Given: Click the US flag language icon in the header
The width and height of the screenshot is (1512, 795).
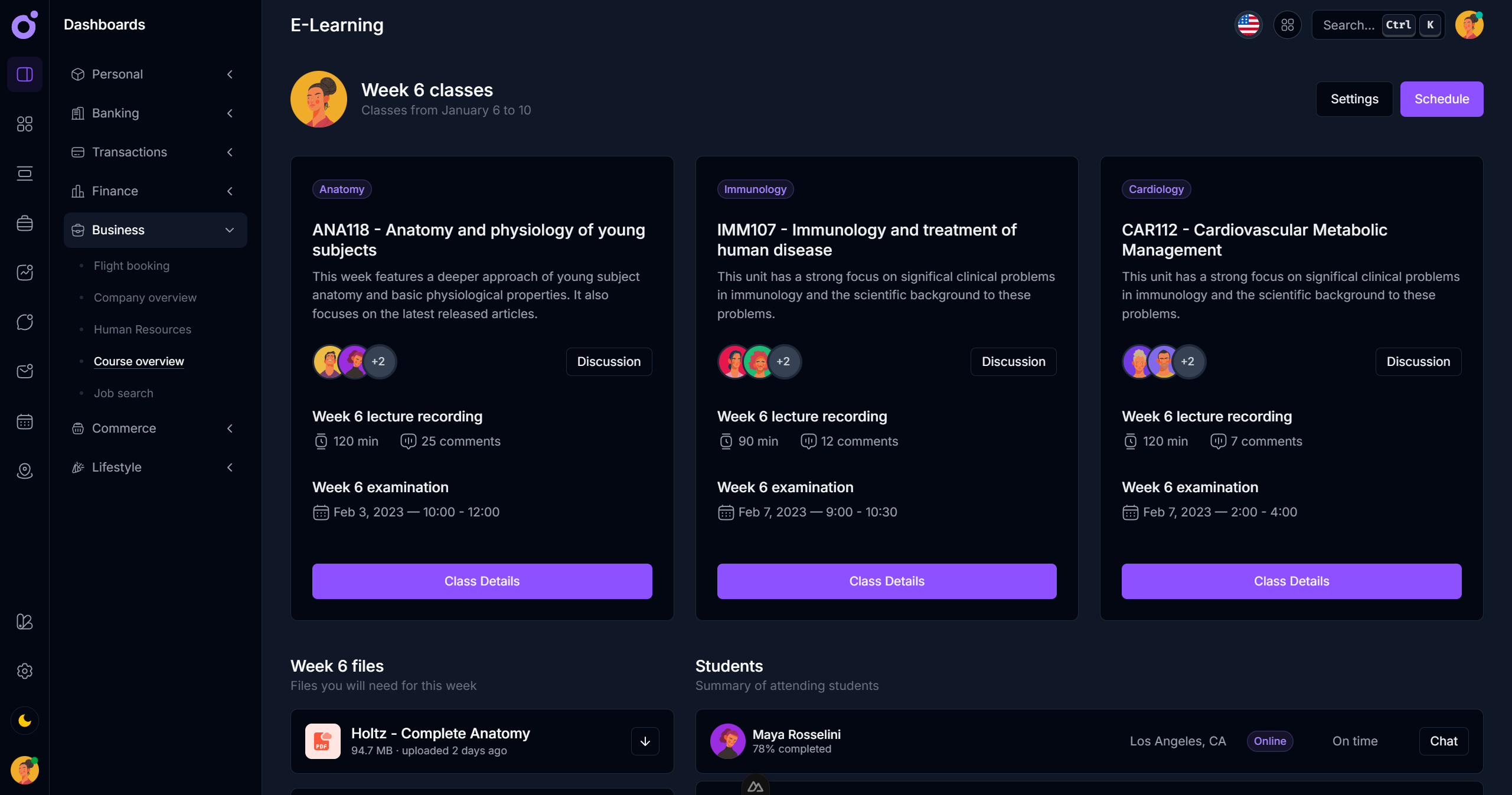Looking at the screenshot, I should [1248, 25].
